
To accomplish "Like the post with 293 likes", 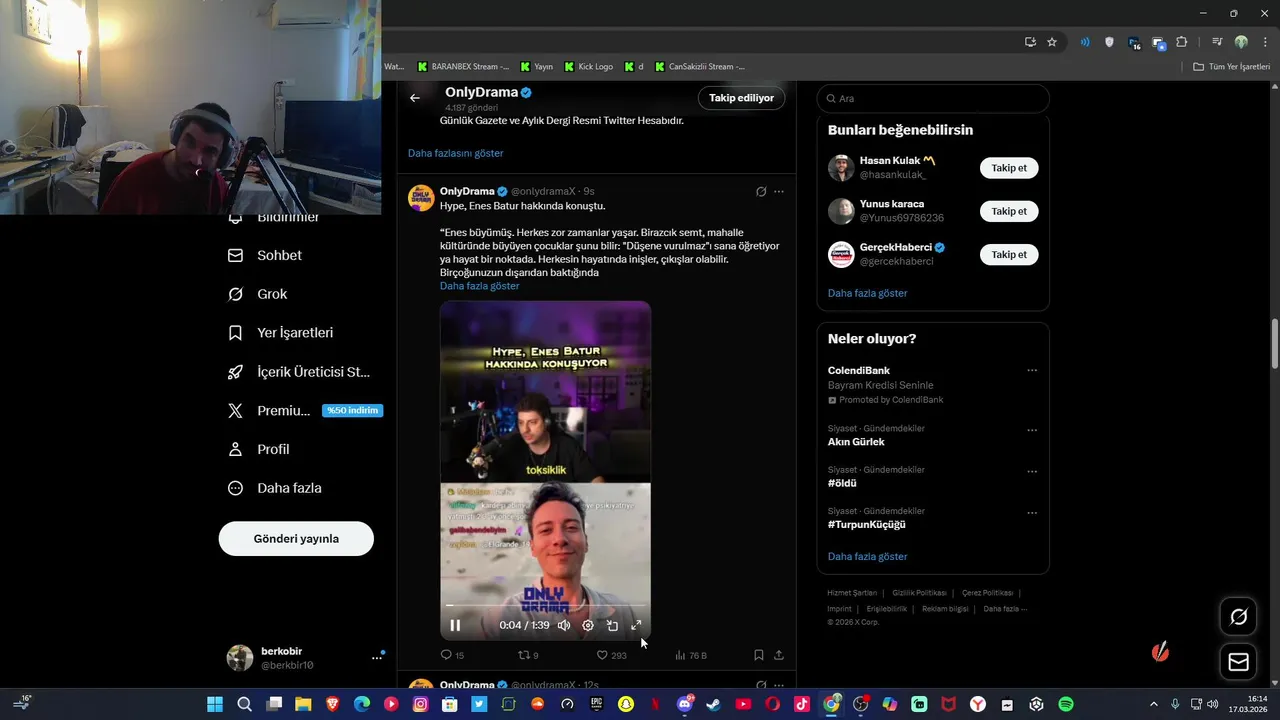I will (x=611, y=655).
